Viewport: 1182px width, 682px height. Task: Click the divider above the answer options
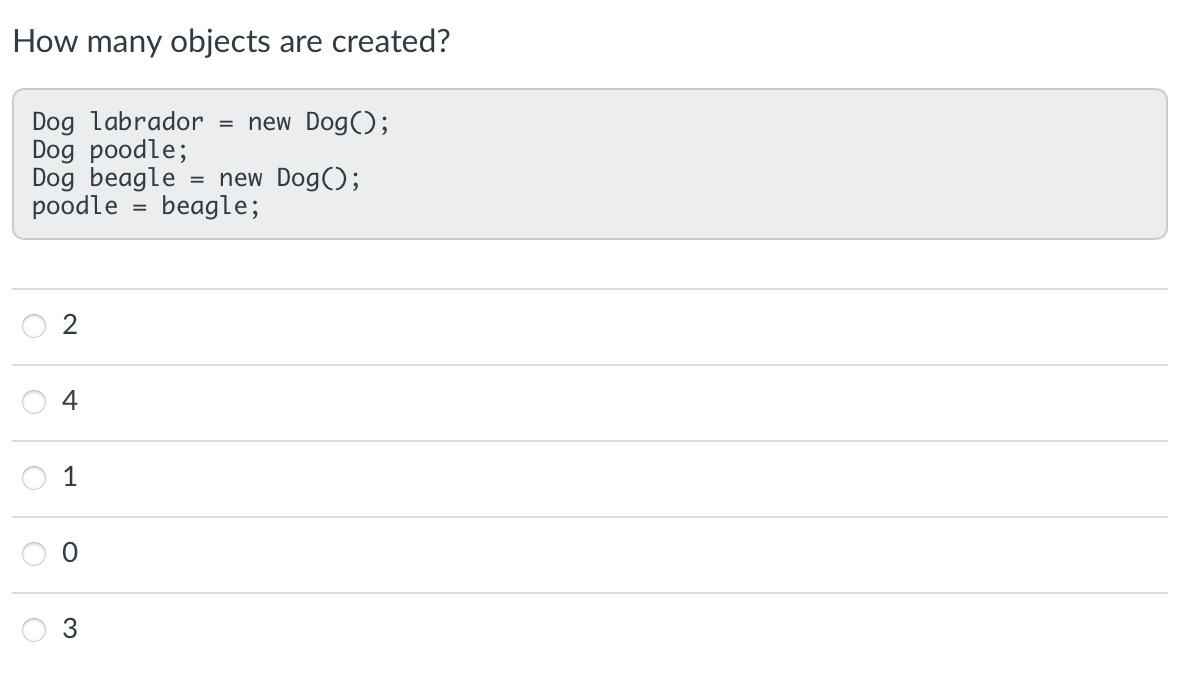pyautogui.click(x=590, y=287)
